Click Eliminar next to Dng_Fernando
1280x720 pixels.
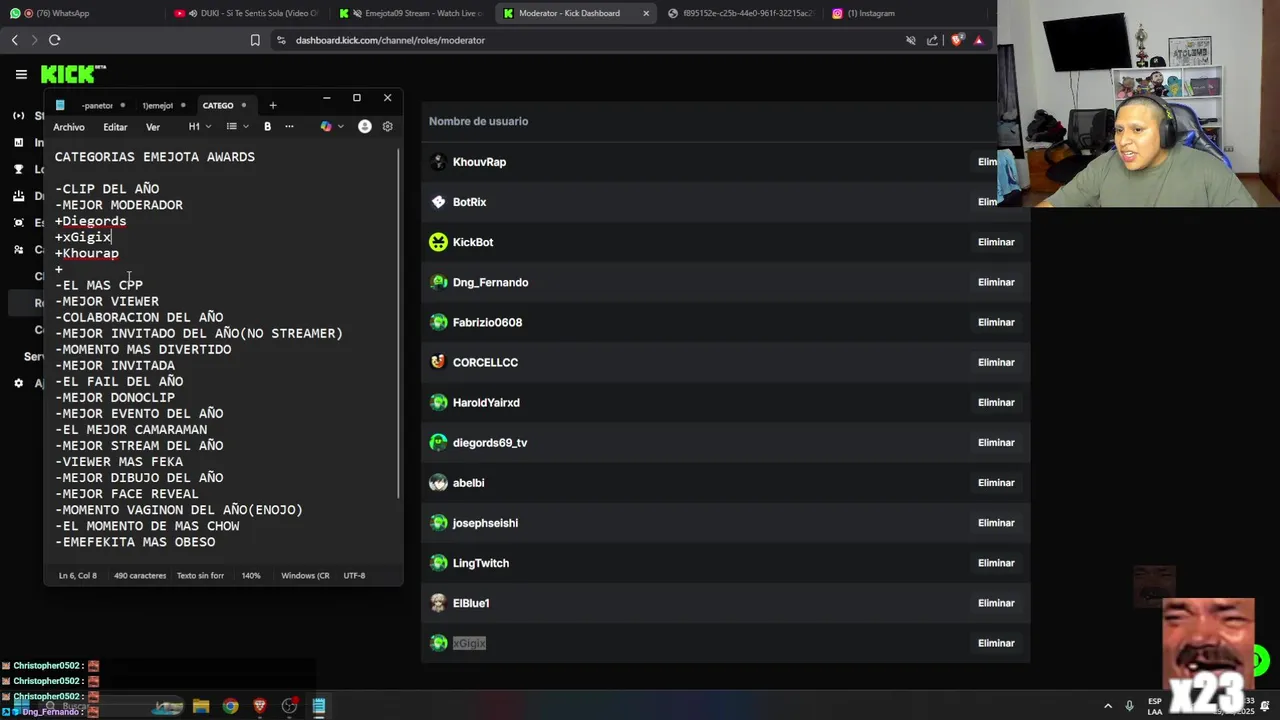(x=996, y=282)
